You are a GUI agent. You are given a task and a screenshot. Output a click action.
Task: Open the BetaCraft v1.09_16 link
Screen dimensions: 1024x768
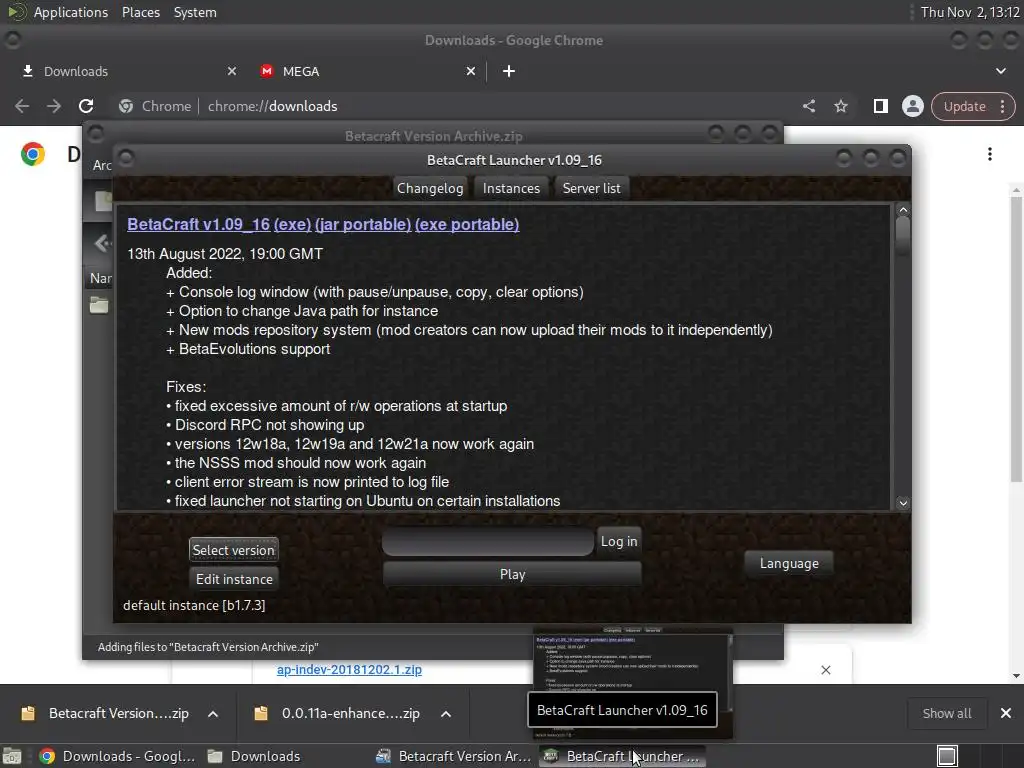coord(199,225)
